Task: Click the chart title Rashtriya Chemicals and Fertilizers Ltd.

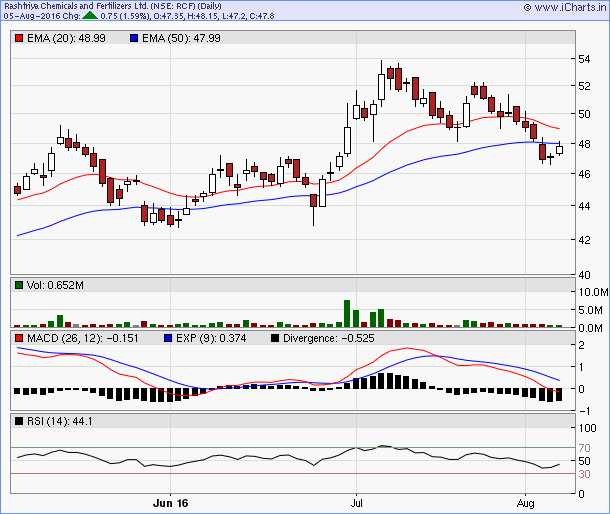Action: tap(76, 6)
